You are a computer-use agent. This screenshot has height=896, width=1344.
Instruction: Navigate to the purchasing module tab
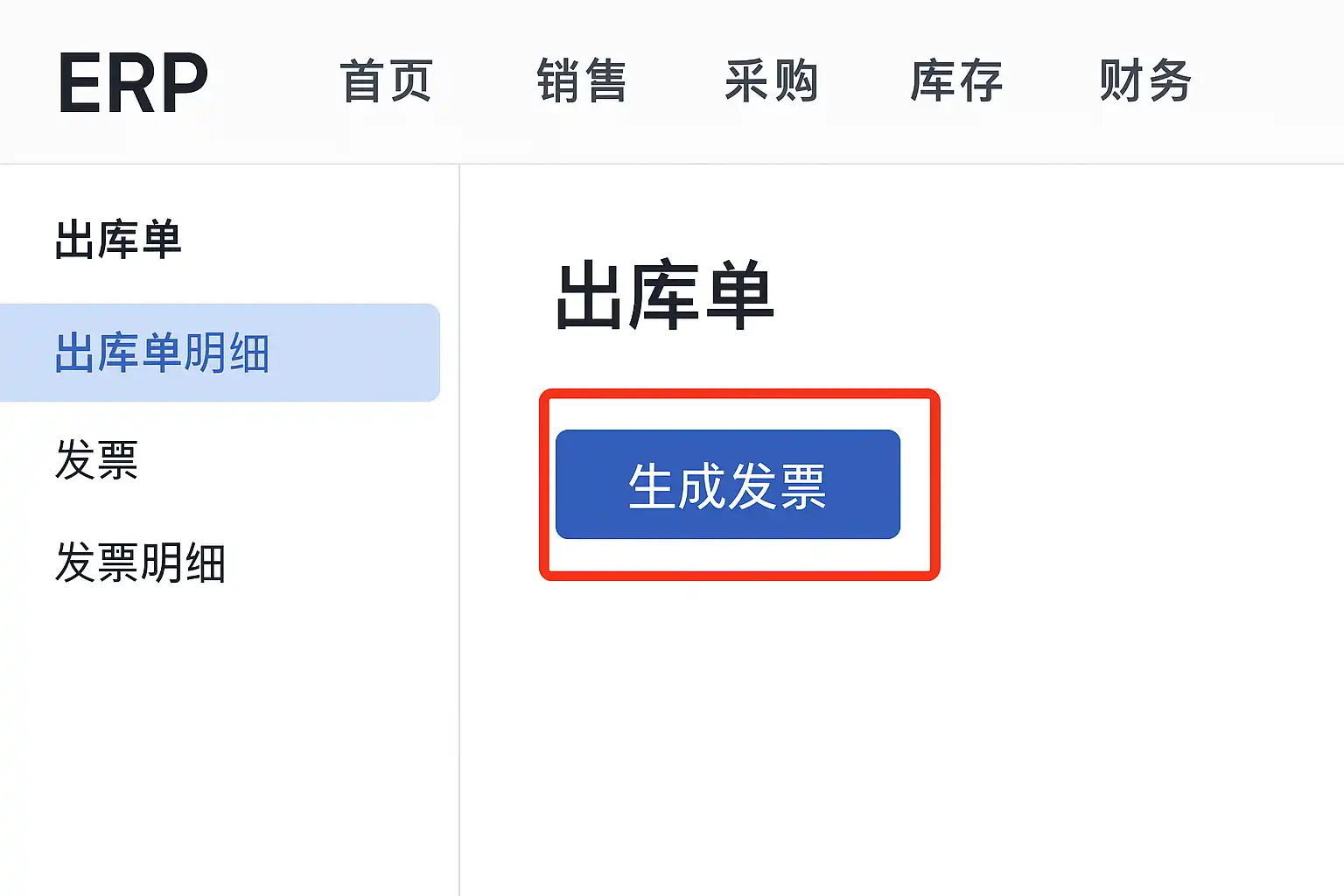click(x=771, y=81)
